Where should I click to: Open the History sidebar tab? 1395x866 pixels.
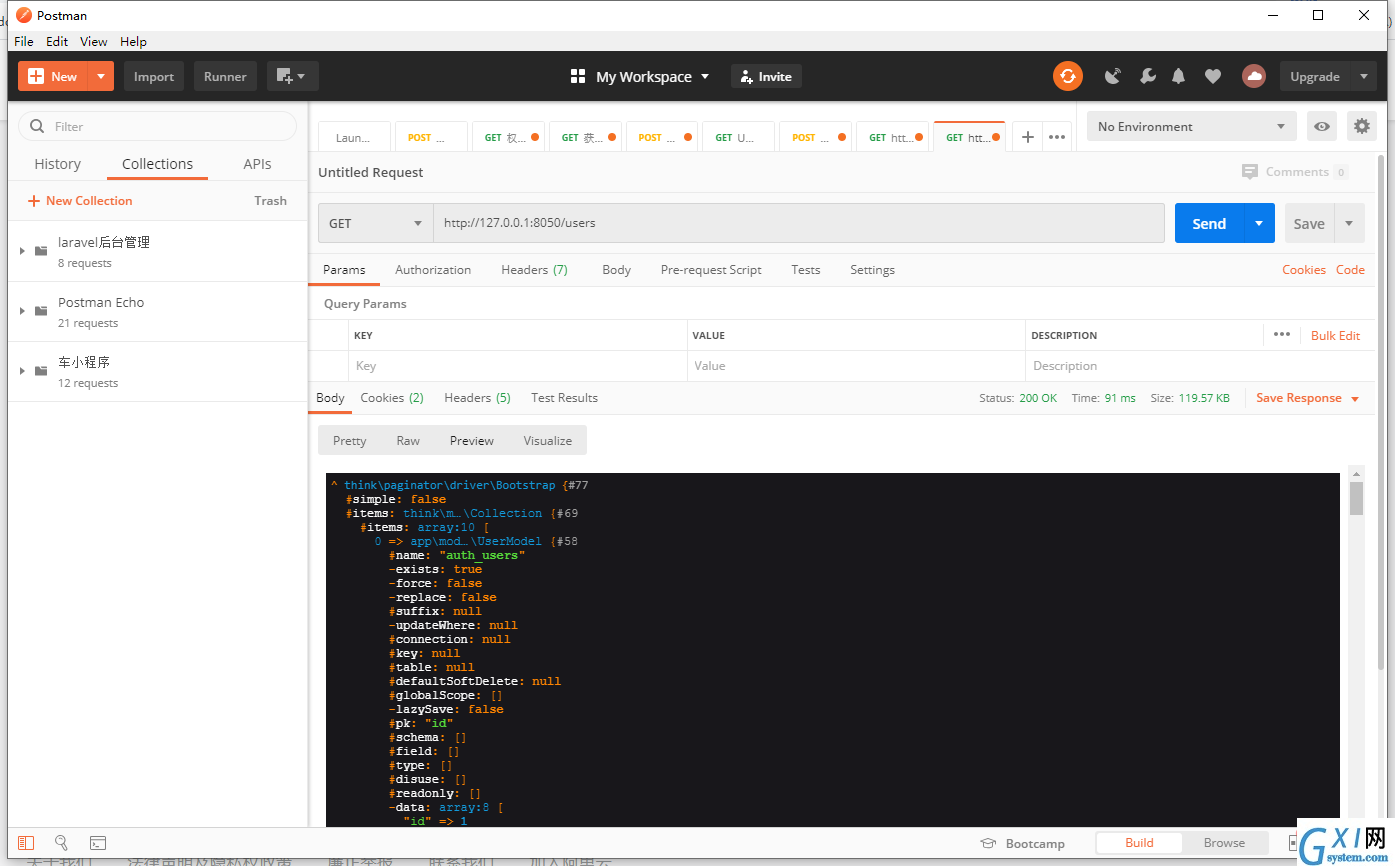(x=57, y=164)
